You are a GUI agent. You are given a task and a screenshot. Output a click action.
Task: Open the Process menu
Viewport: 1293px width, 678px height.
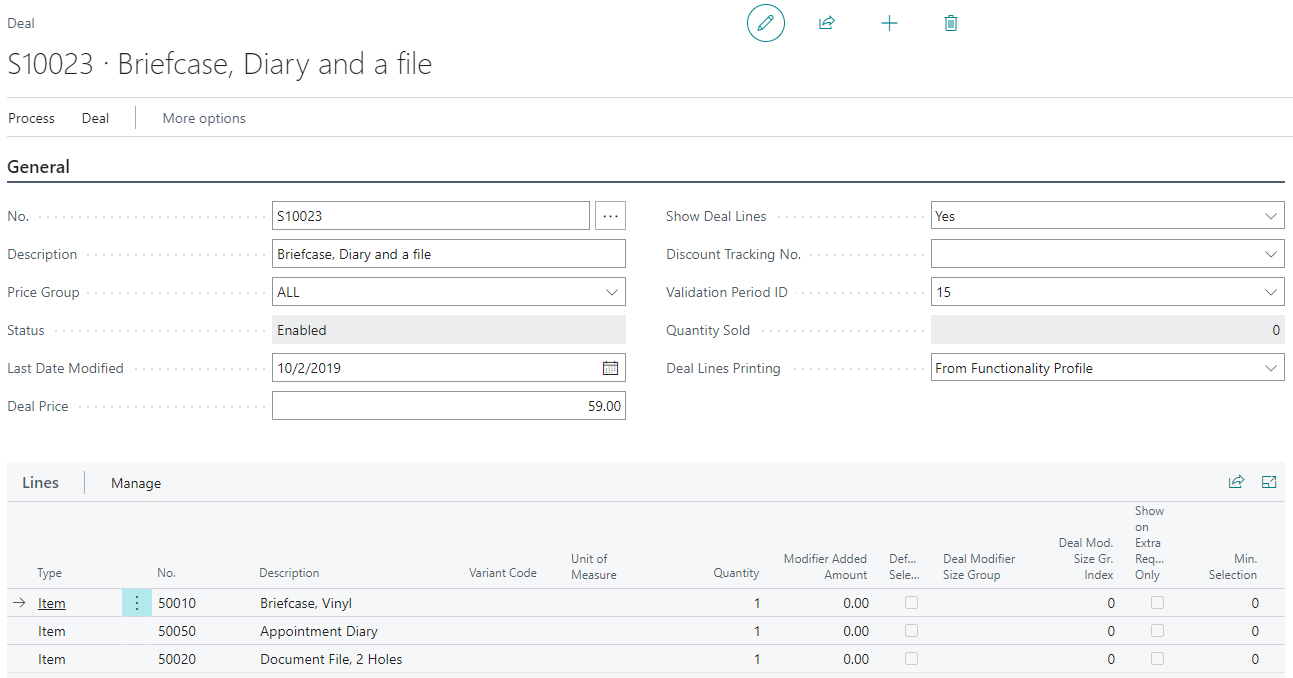pos(32,118)
